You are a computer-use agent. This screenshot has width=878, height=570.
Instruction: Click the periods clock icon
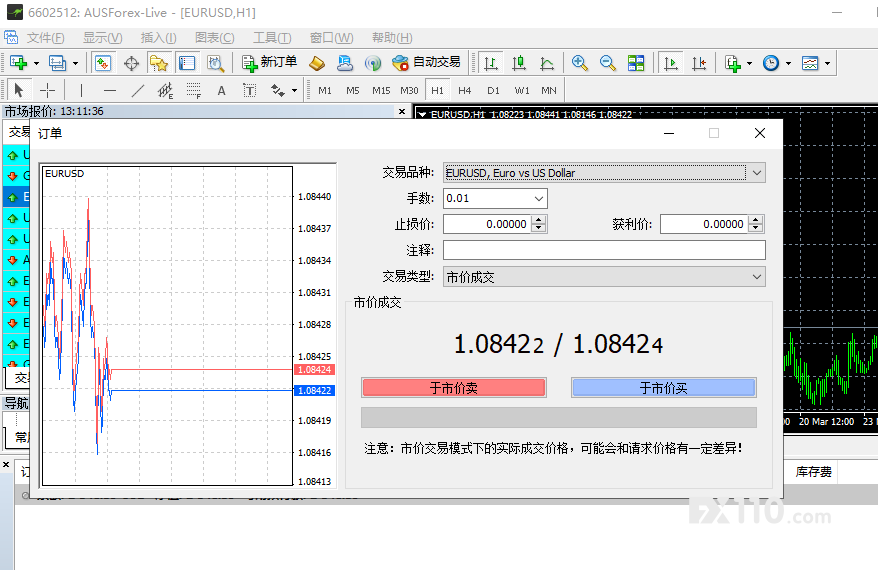pyautogui.click(x=771, y=63)
